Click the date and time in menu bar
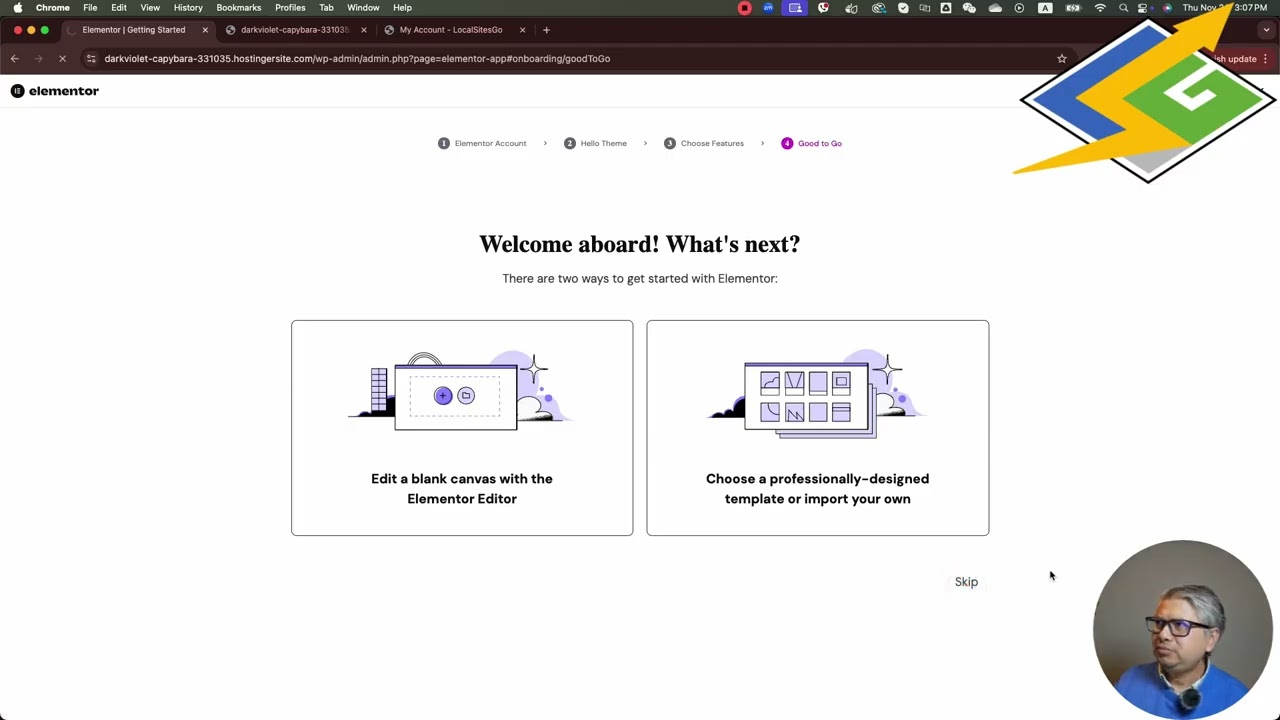This screenshot has height=720, width=1280. [1225, 7]
